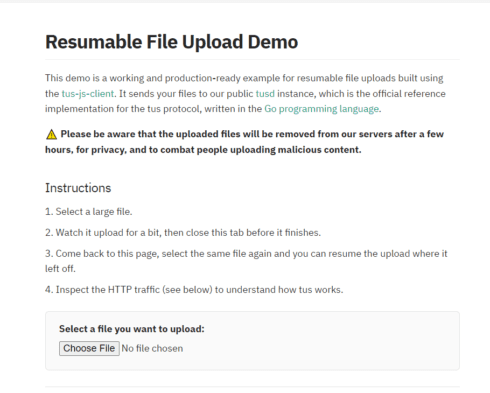
Task: Click the intro paragraph about production-ready example
Action: 245,94
